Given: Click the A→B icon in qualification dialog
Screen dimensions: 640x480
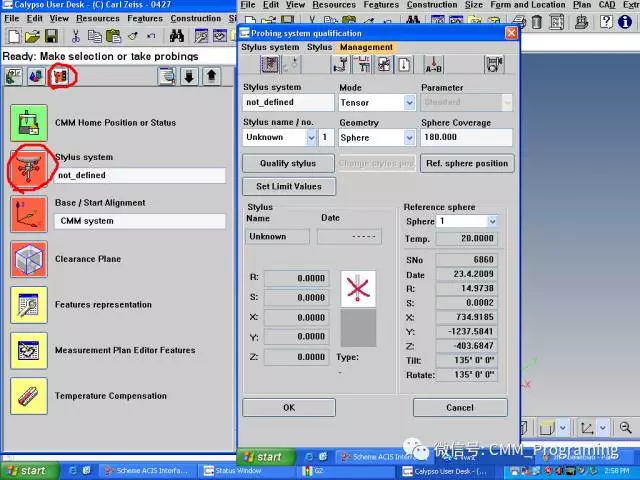Looking at the screenshot, I should tap(433, 64).
